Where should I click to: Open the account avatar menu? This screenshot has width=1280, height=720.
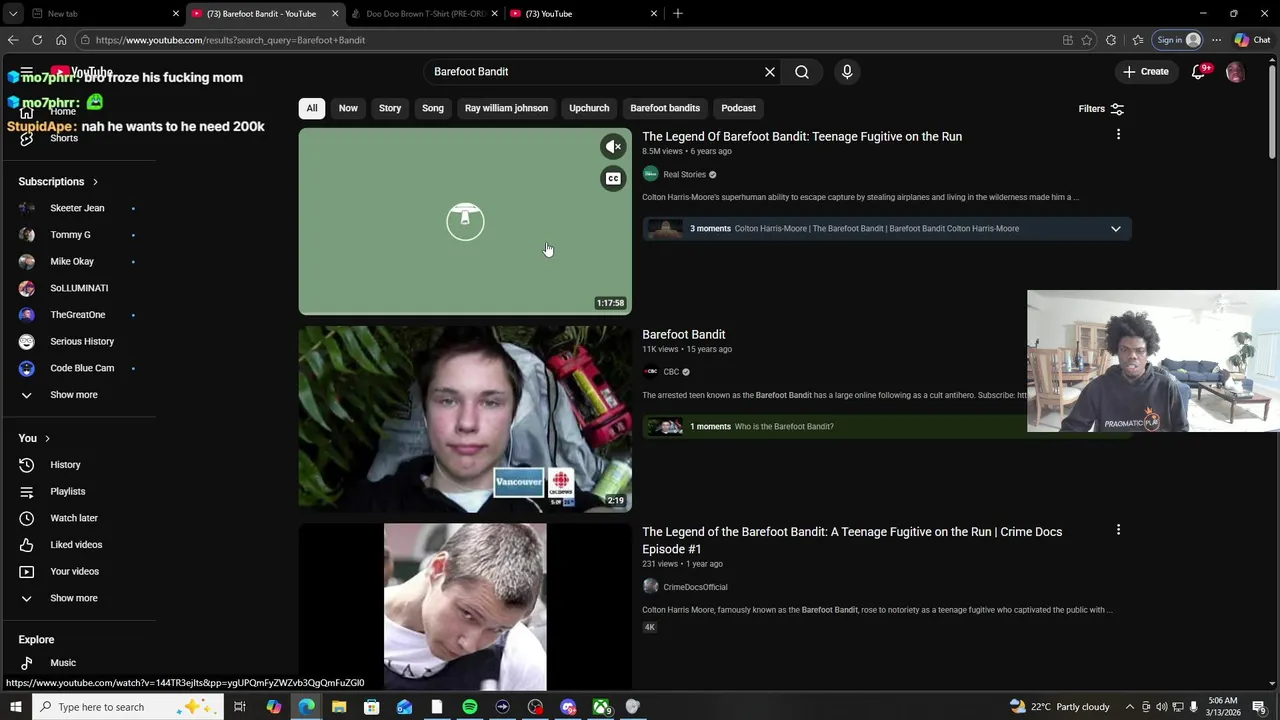[x=1235, y=72]
